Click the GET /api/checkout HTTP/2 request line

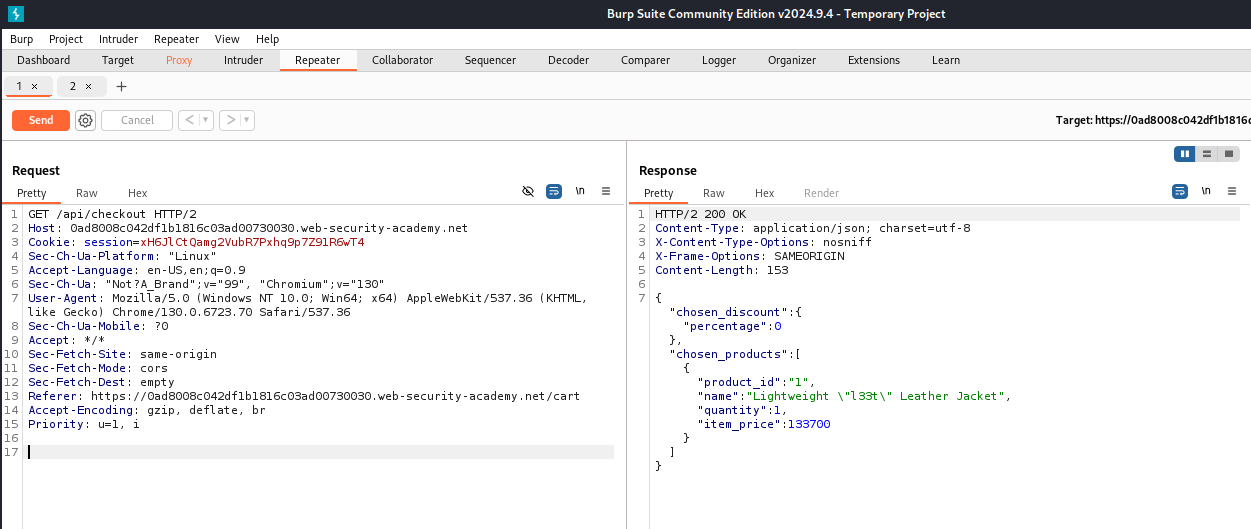112,214
